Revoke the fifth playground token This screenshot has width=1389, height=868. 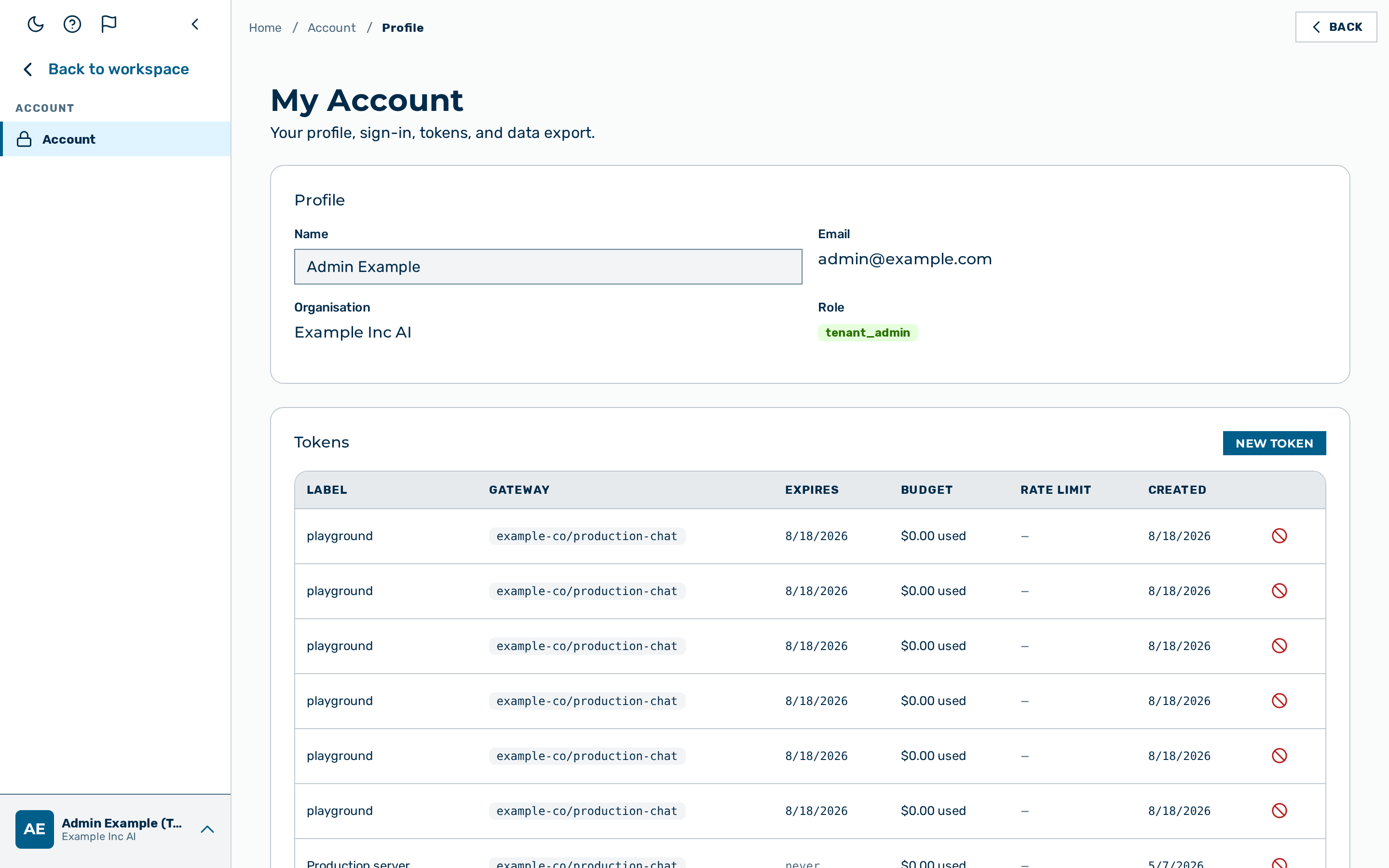[1280, 756]
